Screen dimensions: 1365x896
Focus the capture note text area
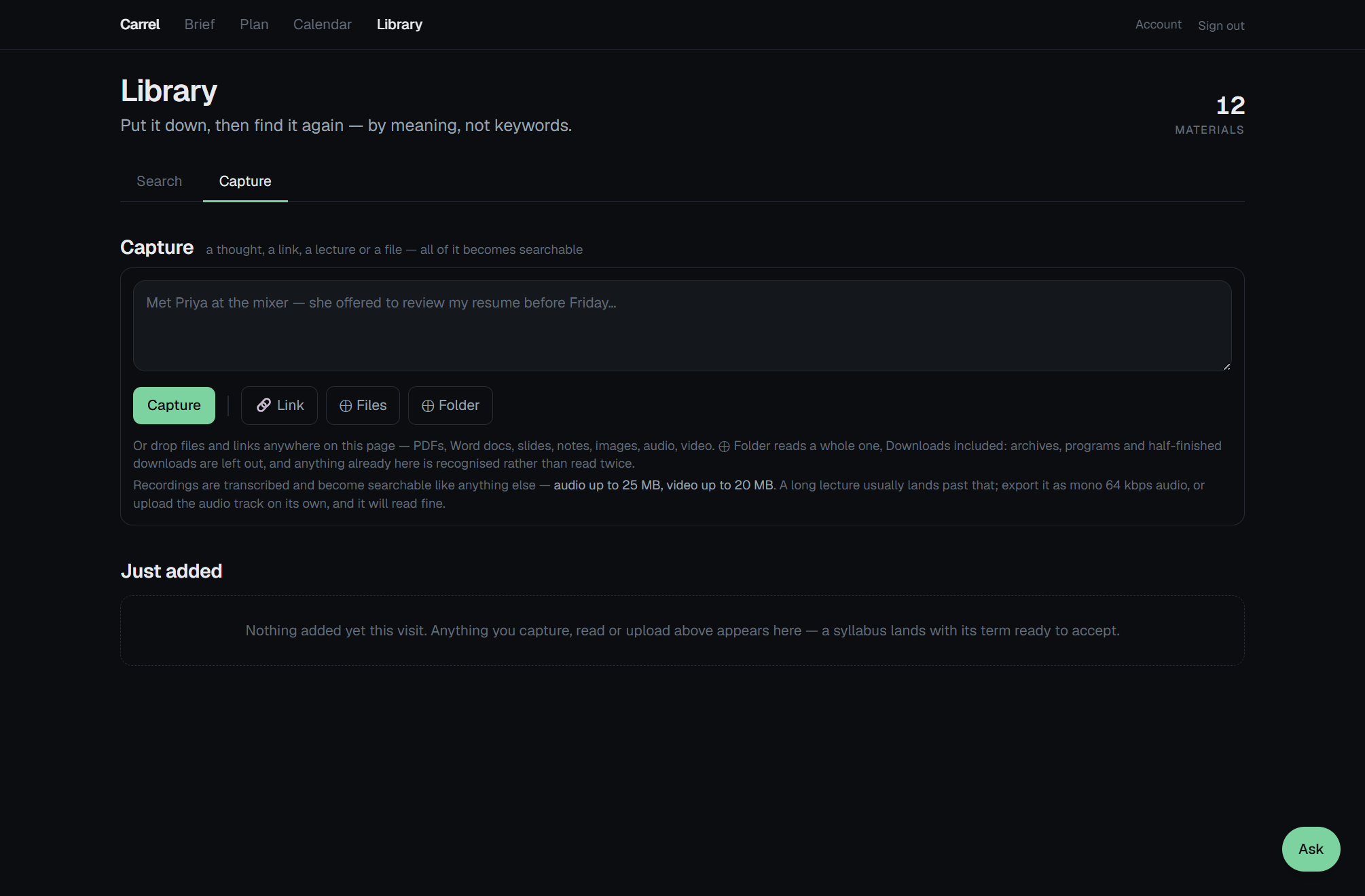(x=682, y=326)
